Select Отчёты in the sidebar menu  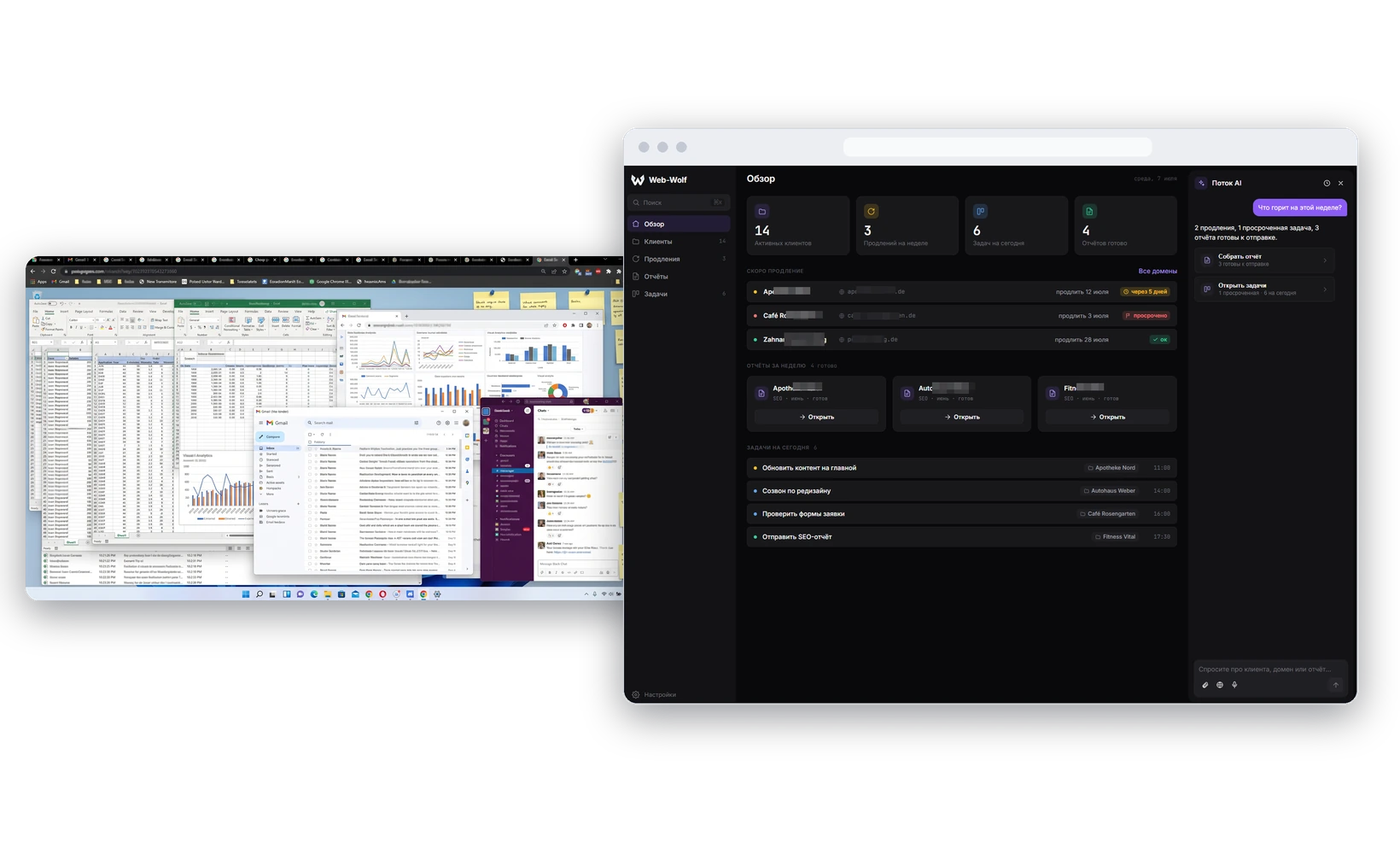[680, 277]
